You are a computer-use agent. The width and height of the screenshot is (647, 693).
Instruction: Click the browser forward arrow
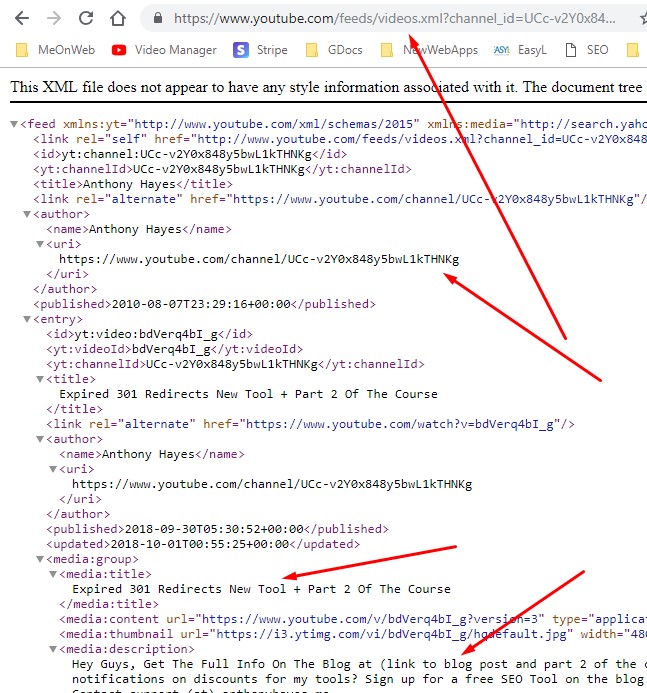(54, 18)
